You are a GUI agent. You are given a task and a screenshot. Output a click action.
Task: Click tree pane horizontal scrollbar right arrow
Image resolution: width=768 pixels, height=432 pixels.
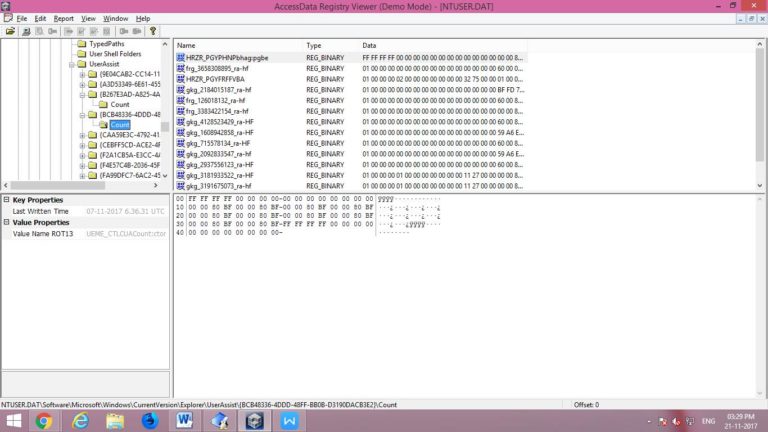[x=156, y=186]
